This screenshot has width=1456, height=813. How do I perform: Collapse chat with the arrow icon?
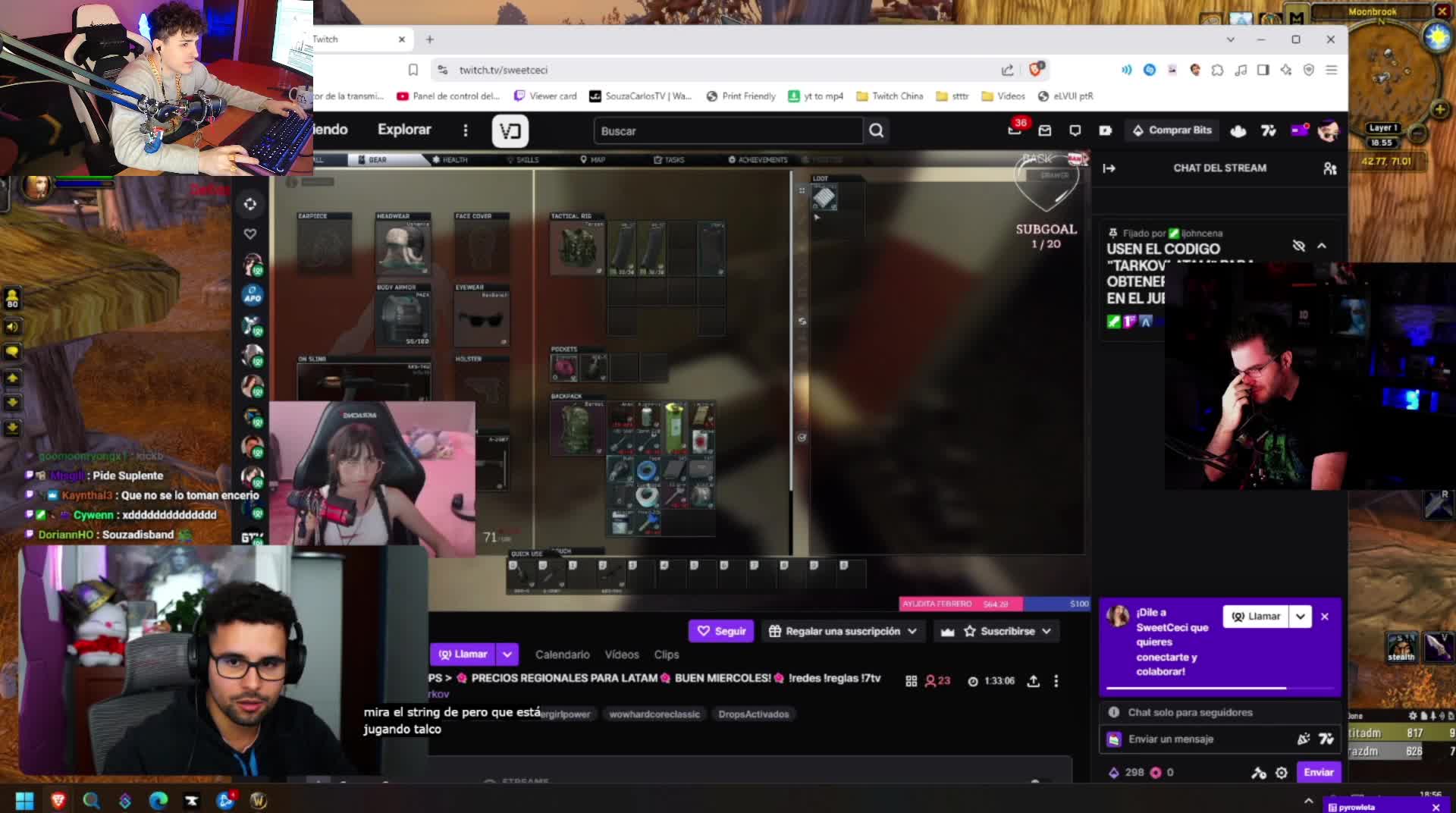(x=1109, y=168)
